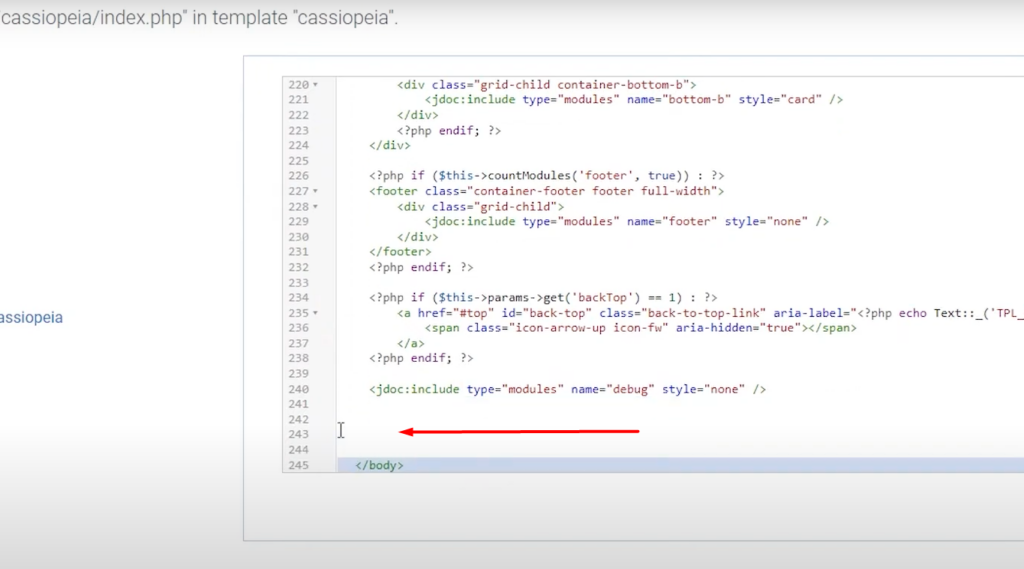
Task: Open the cassiopeia link on the left
Action: tap(31, 317)
